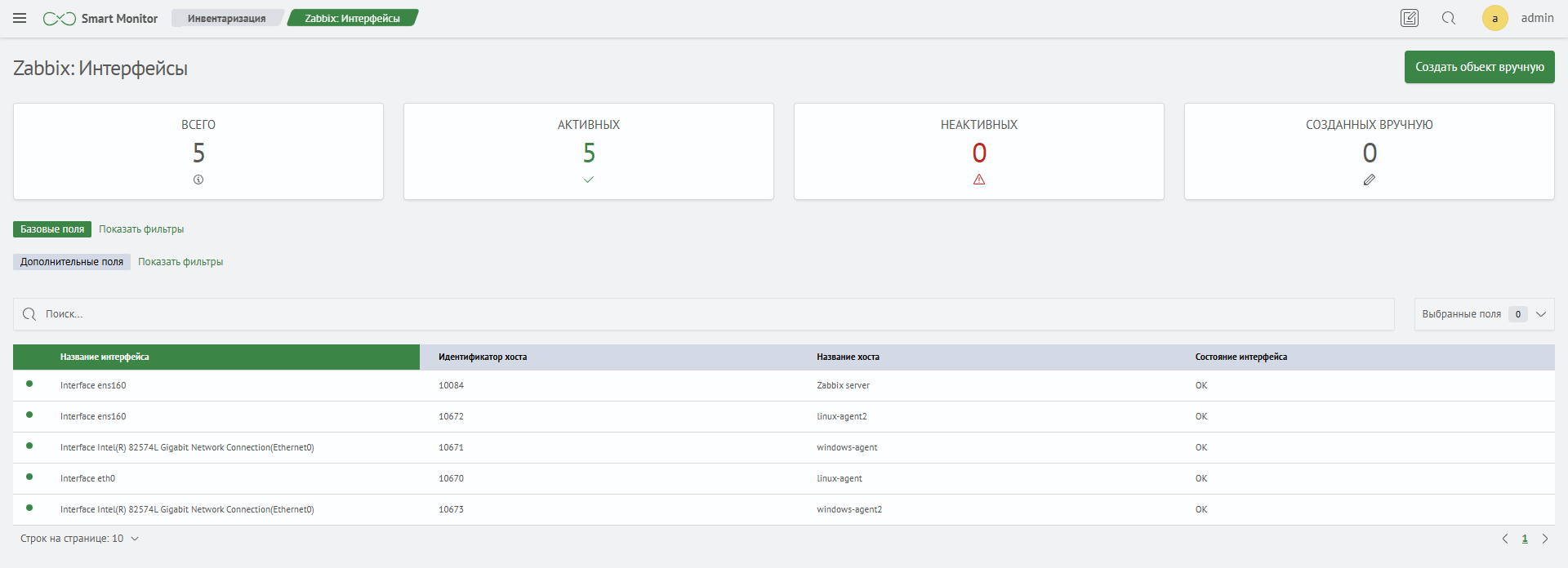The image size is (1568, 568).
Task: Click checkmark icon under АКТИВНЫХ
Action: coord(589,180)
